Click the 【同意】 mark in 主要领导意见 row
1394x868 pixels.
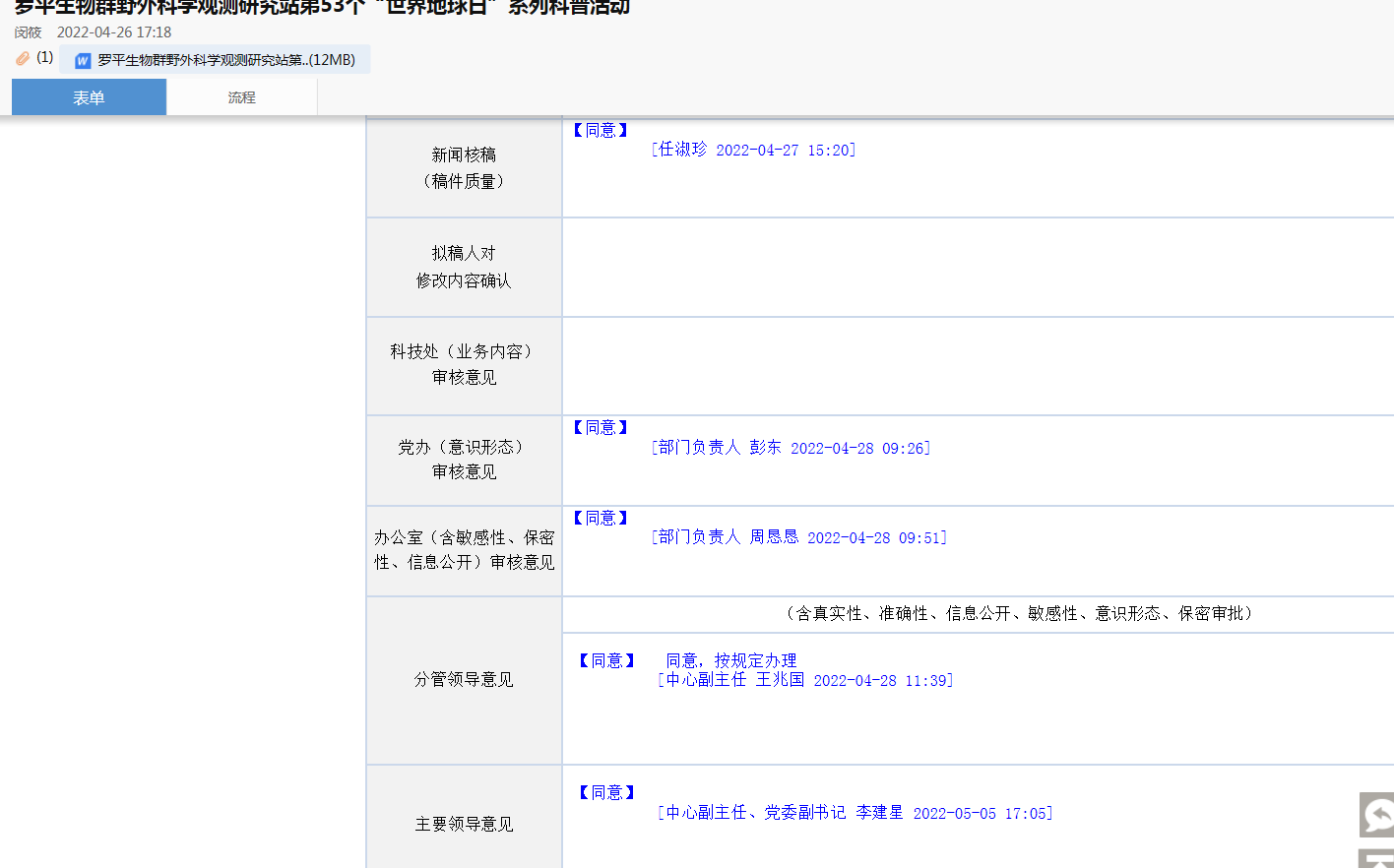[606, 792]
